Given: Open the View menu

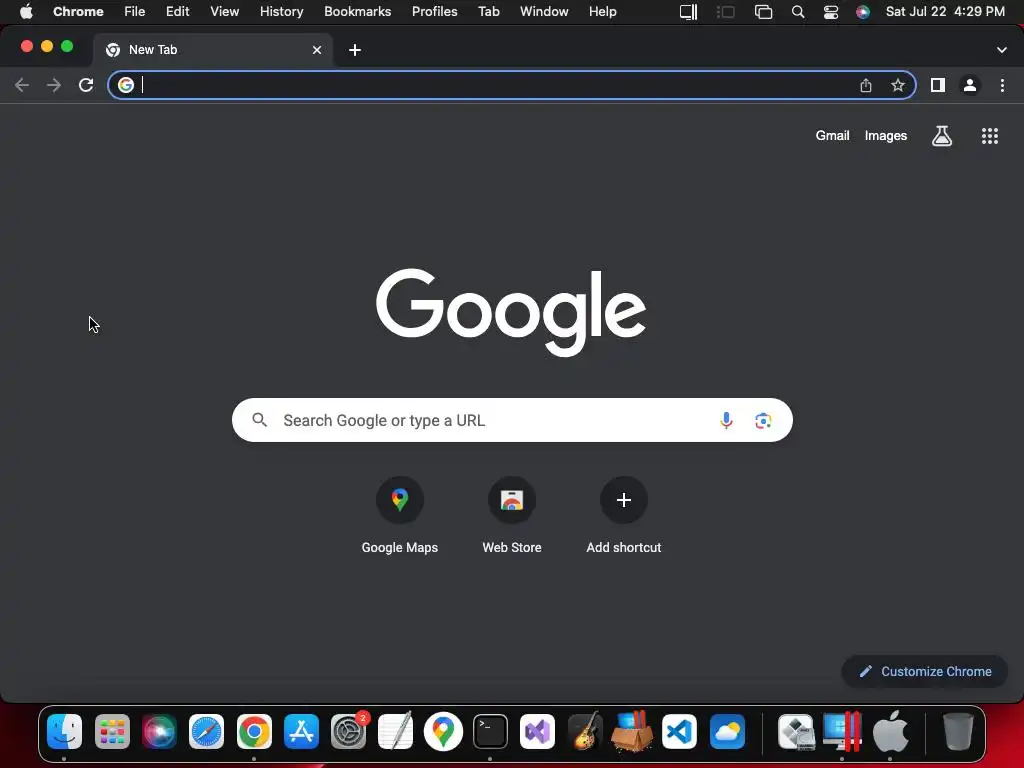Looking at the screenshot, I should [224, 12].
